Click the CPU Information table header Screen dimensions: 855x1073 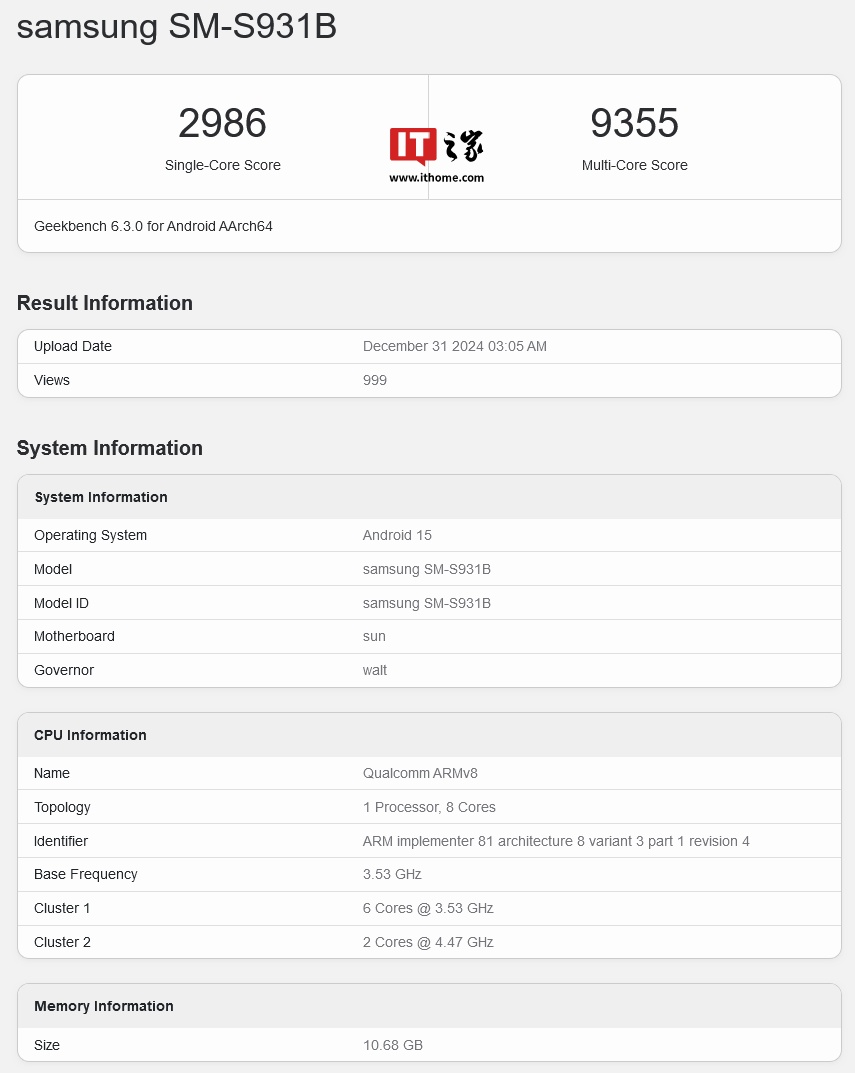point(429,735)
